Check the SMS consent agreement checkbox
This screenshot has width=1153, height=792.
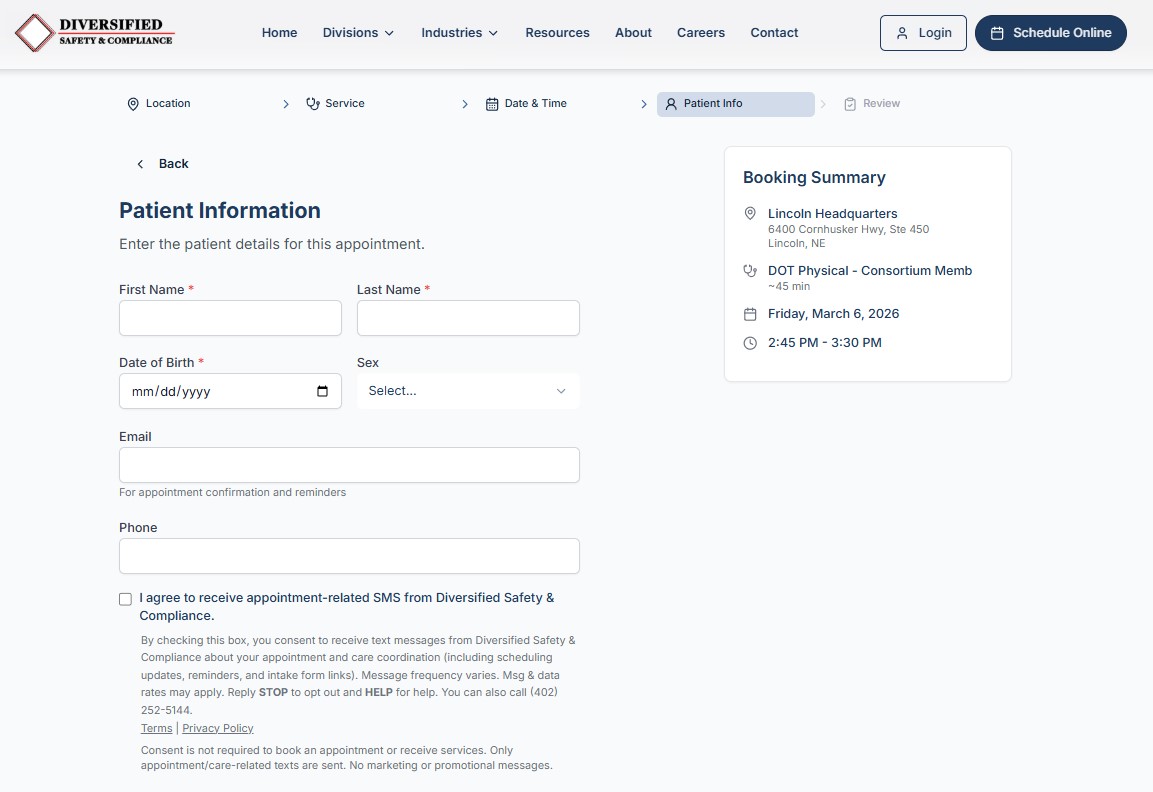pos(125,598)
